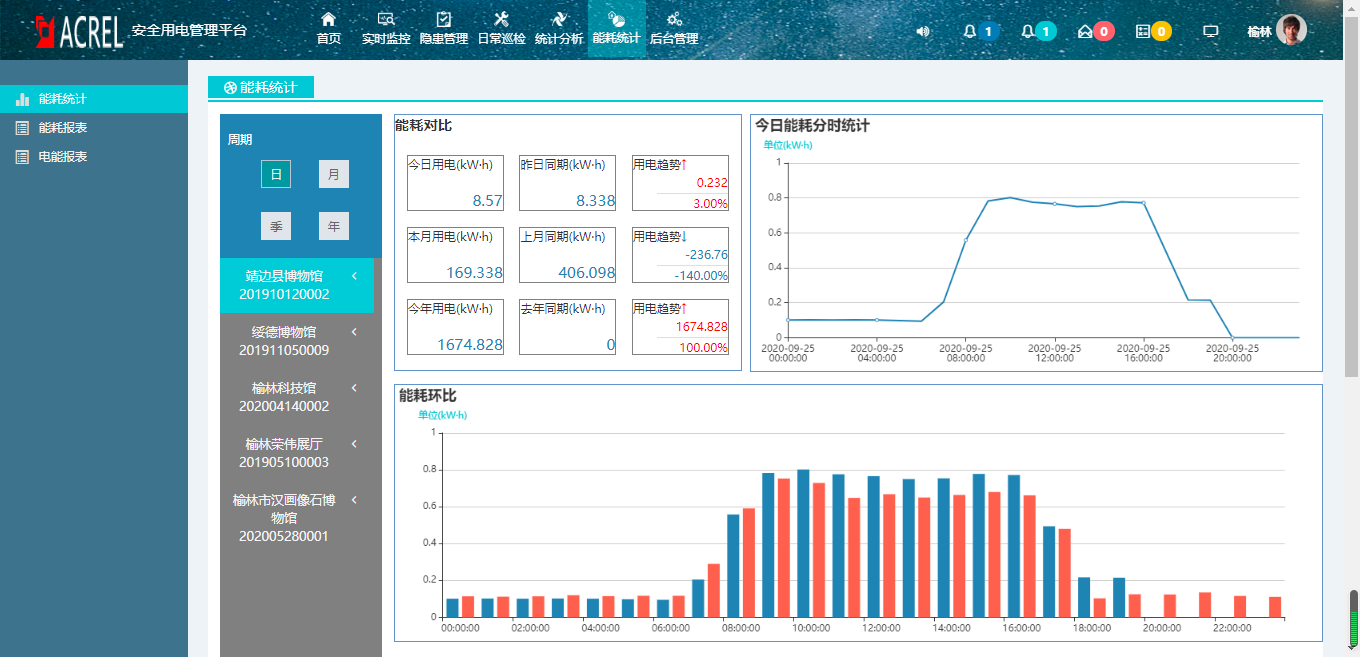Select the 月 period option
The width and height of the screenshot is (1360, 657).
coord(334,174)
